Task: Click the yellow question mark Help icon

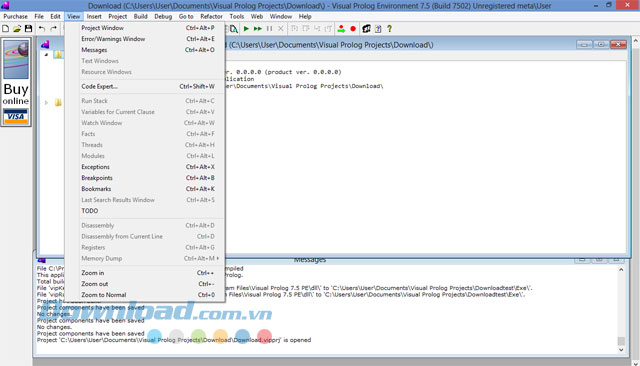Action: pyautogui.click(x=389, y=29)
